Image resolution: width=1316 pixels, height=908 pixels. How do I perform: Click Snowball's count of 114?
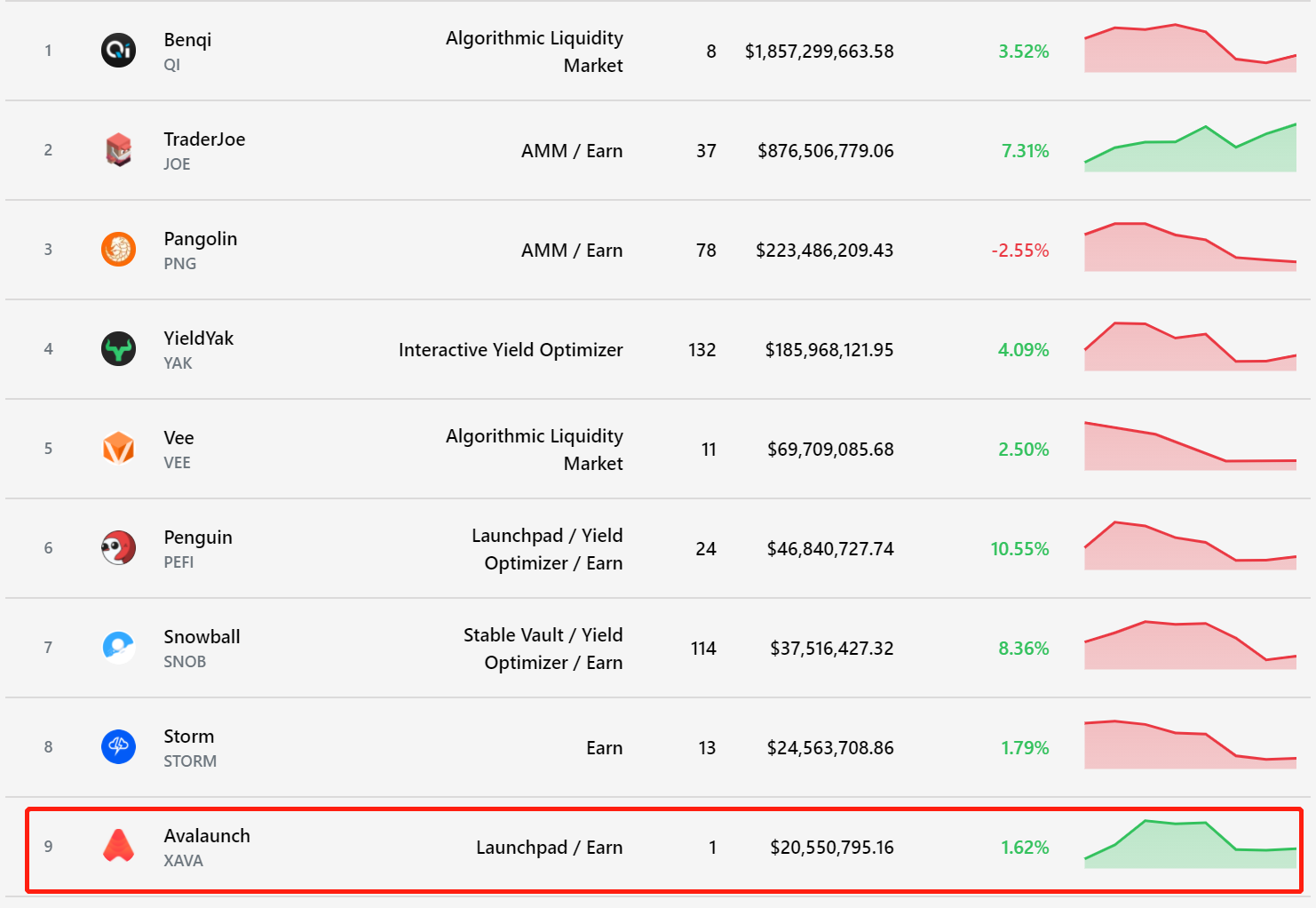(x=703, y=649)
